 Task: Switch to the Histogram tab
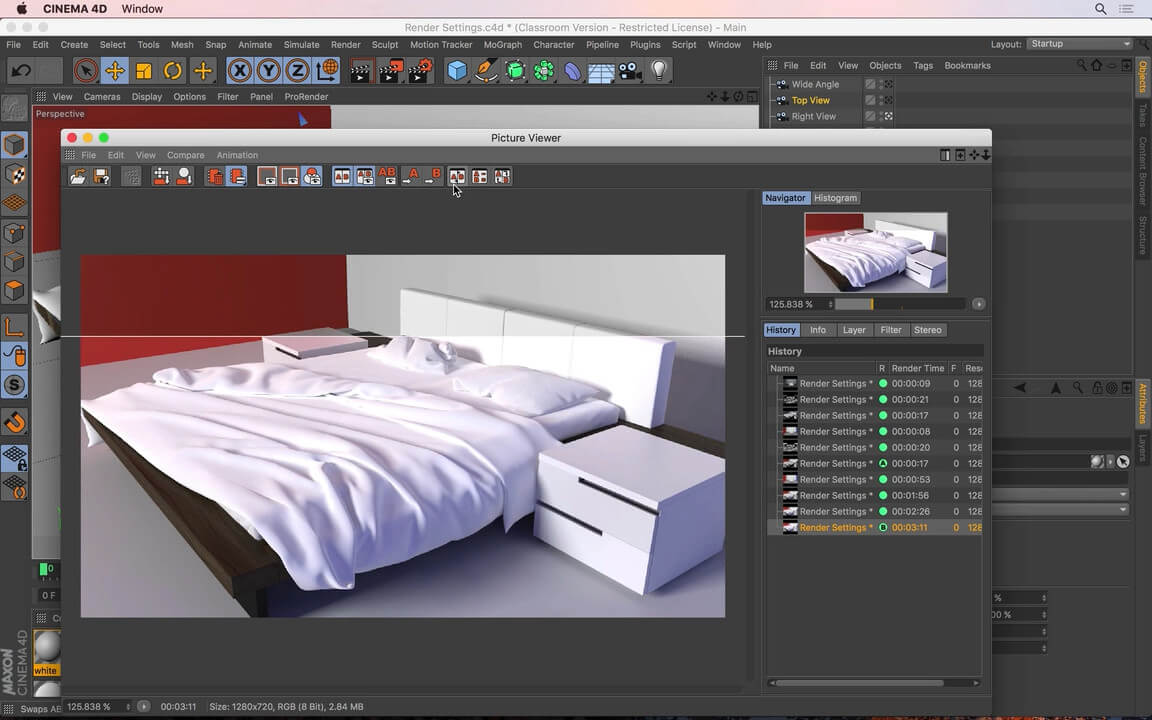coord(835,197)
